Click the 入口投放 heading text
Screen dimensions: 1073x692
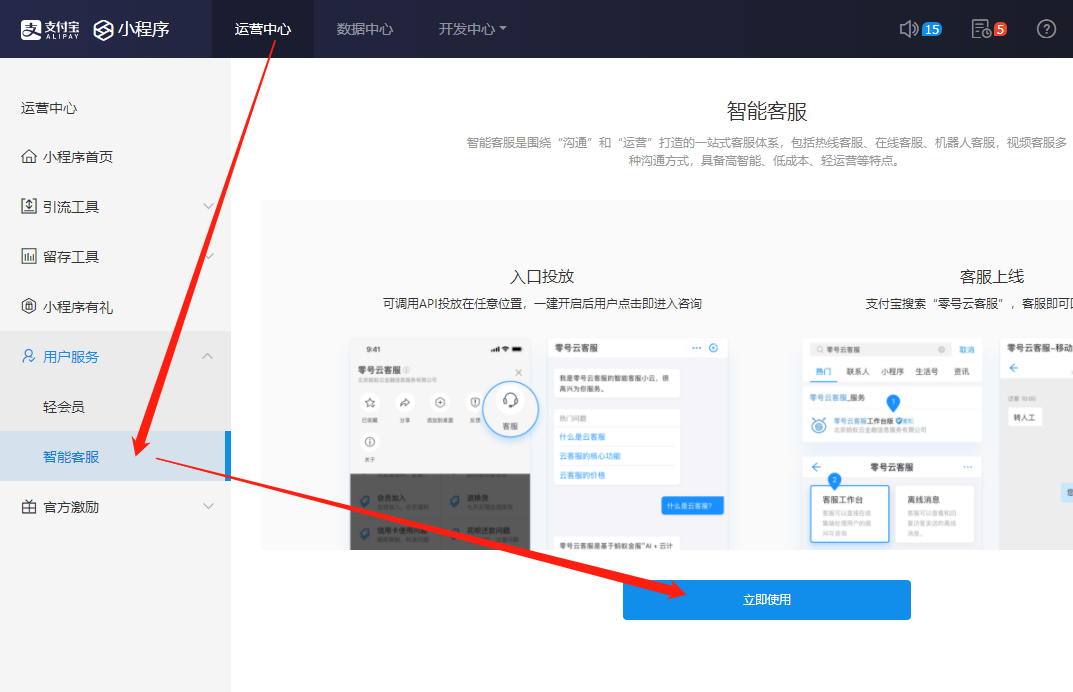pyautogui.click(x=542, y=277)
